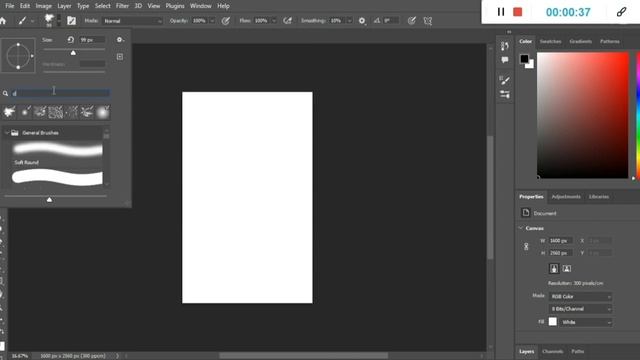Toggle link between canvas width and height
This screenshot has width=640, height=360.
(x=526, y=247)
